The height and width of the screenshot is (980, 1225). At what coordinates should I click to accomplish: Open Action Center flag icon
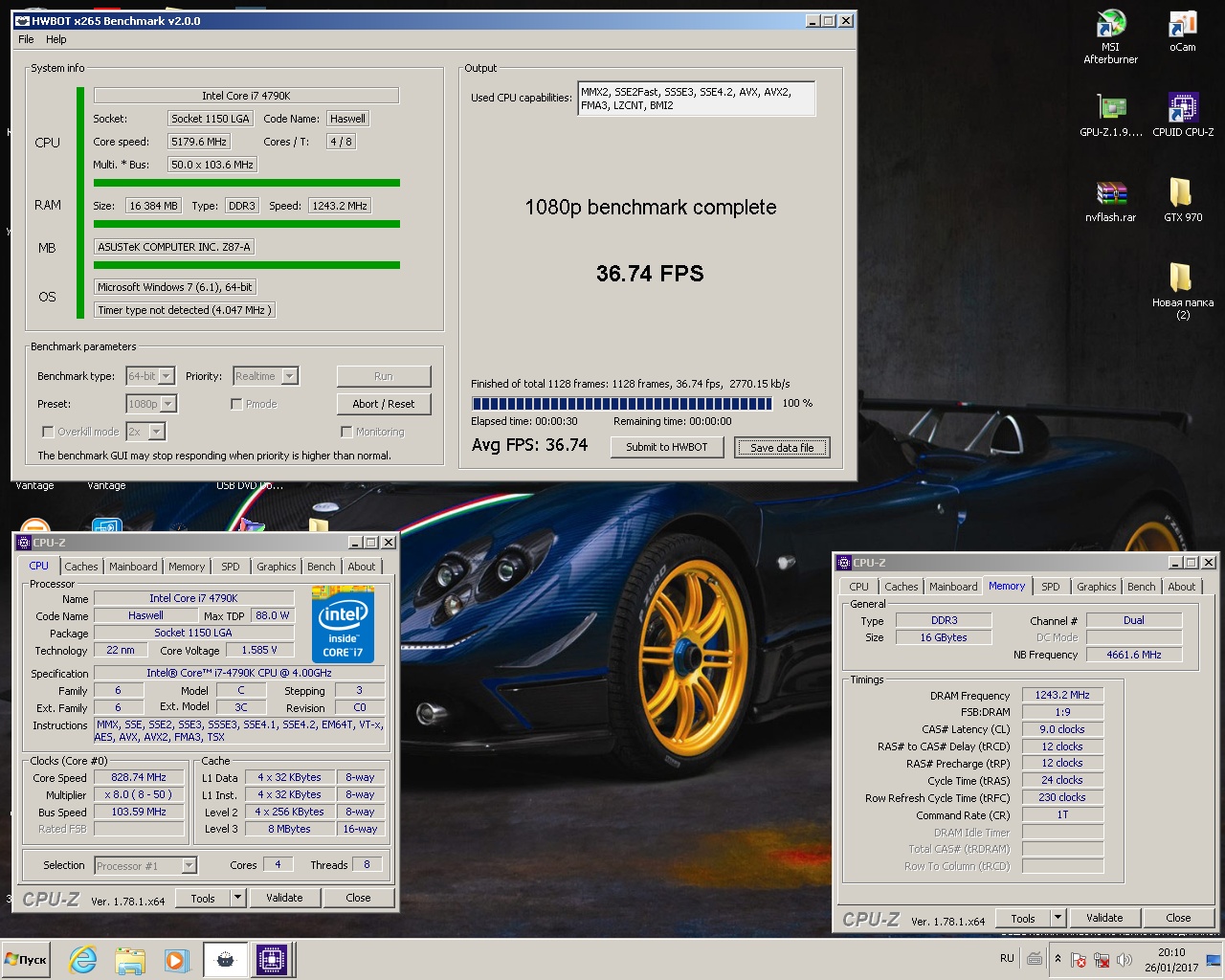(x=1079, y=960)
